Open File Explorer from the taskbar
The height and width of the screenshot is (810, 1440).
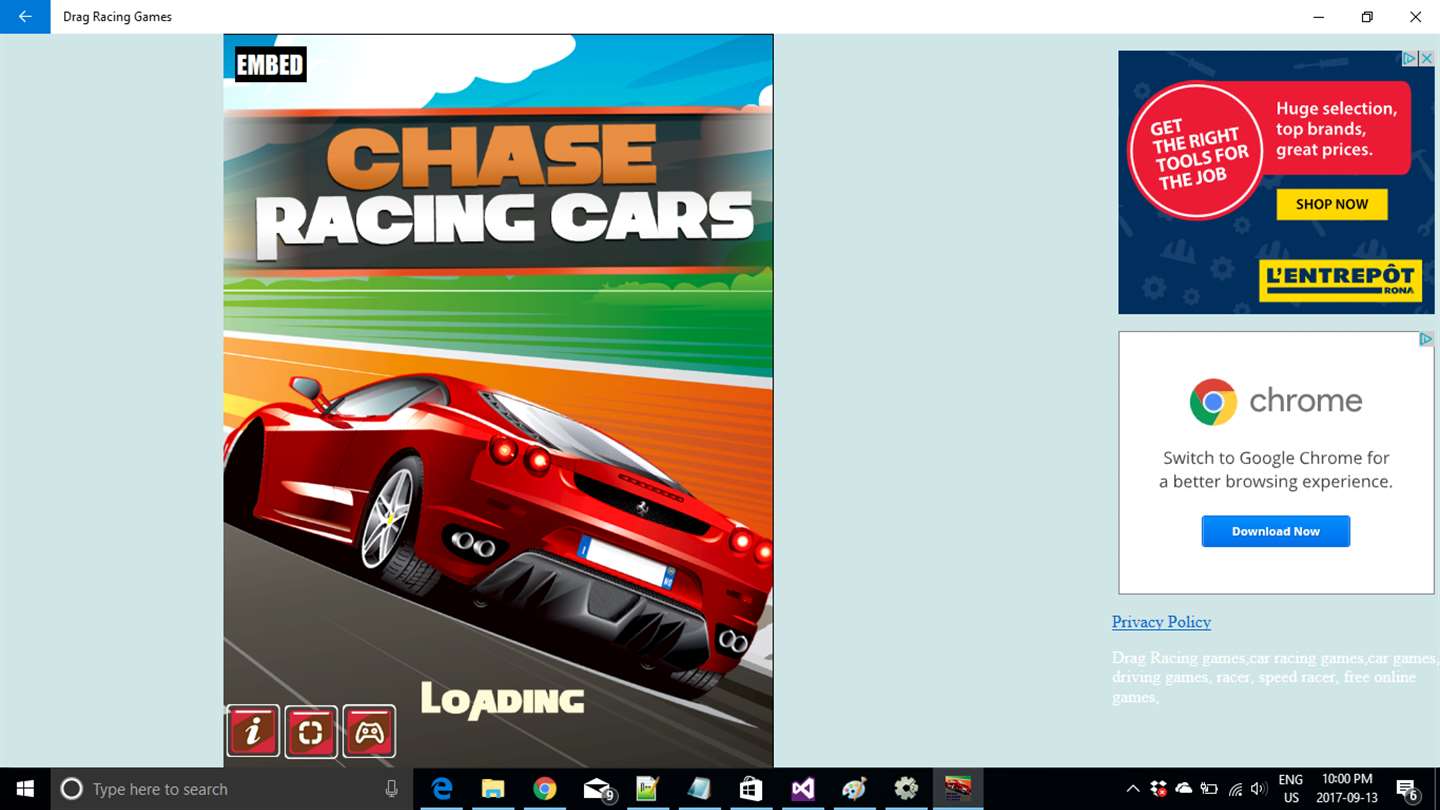(x=492, y=789)
